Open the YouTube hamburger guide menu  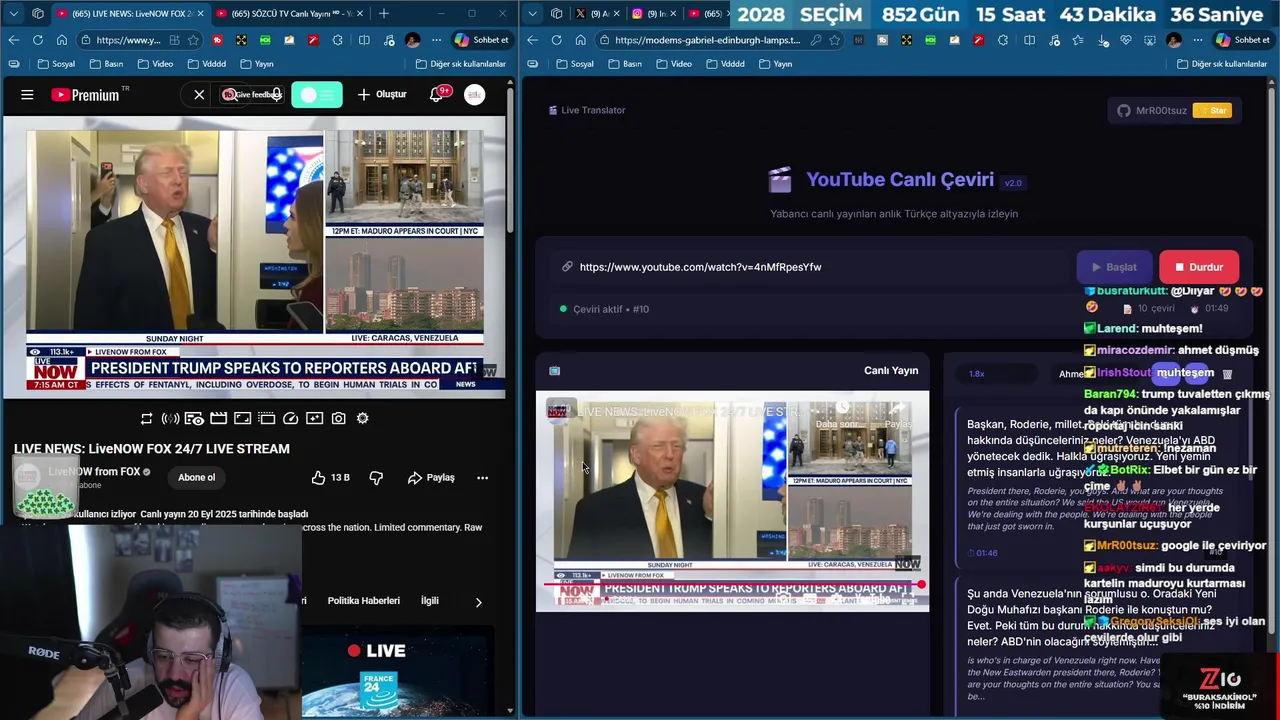point(27,95)
